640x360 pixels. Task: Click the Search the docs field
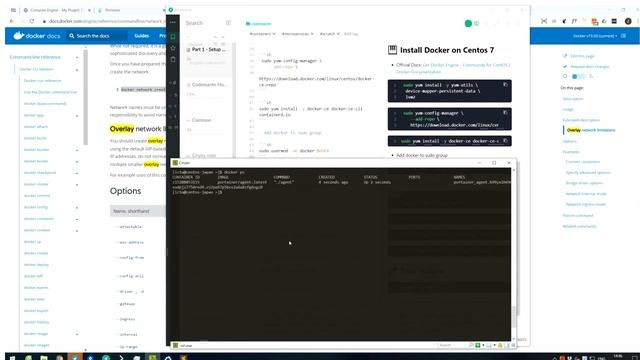coord(97,36)
